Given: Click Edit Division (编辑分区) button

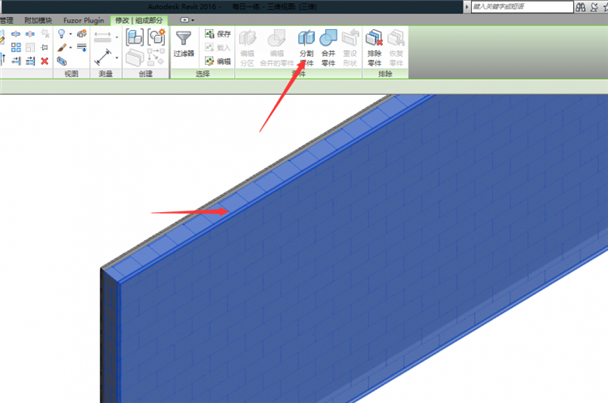Looking at the screenshot, I should [247, 48].
